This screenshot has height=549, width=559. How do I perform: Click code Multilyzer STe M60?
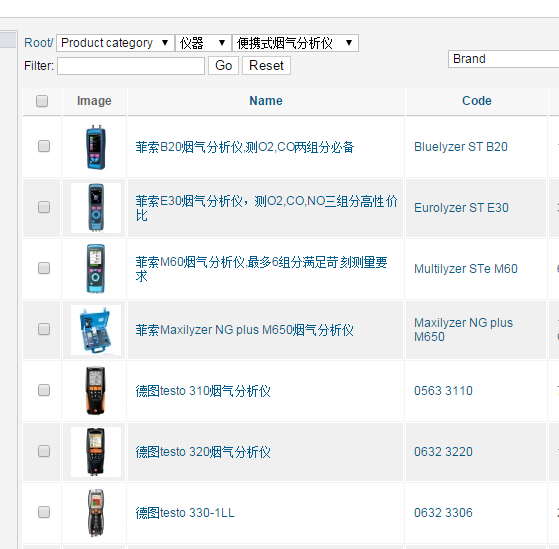tap(466, 269)
